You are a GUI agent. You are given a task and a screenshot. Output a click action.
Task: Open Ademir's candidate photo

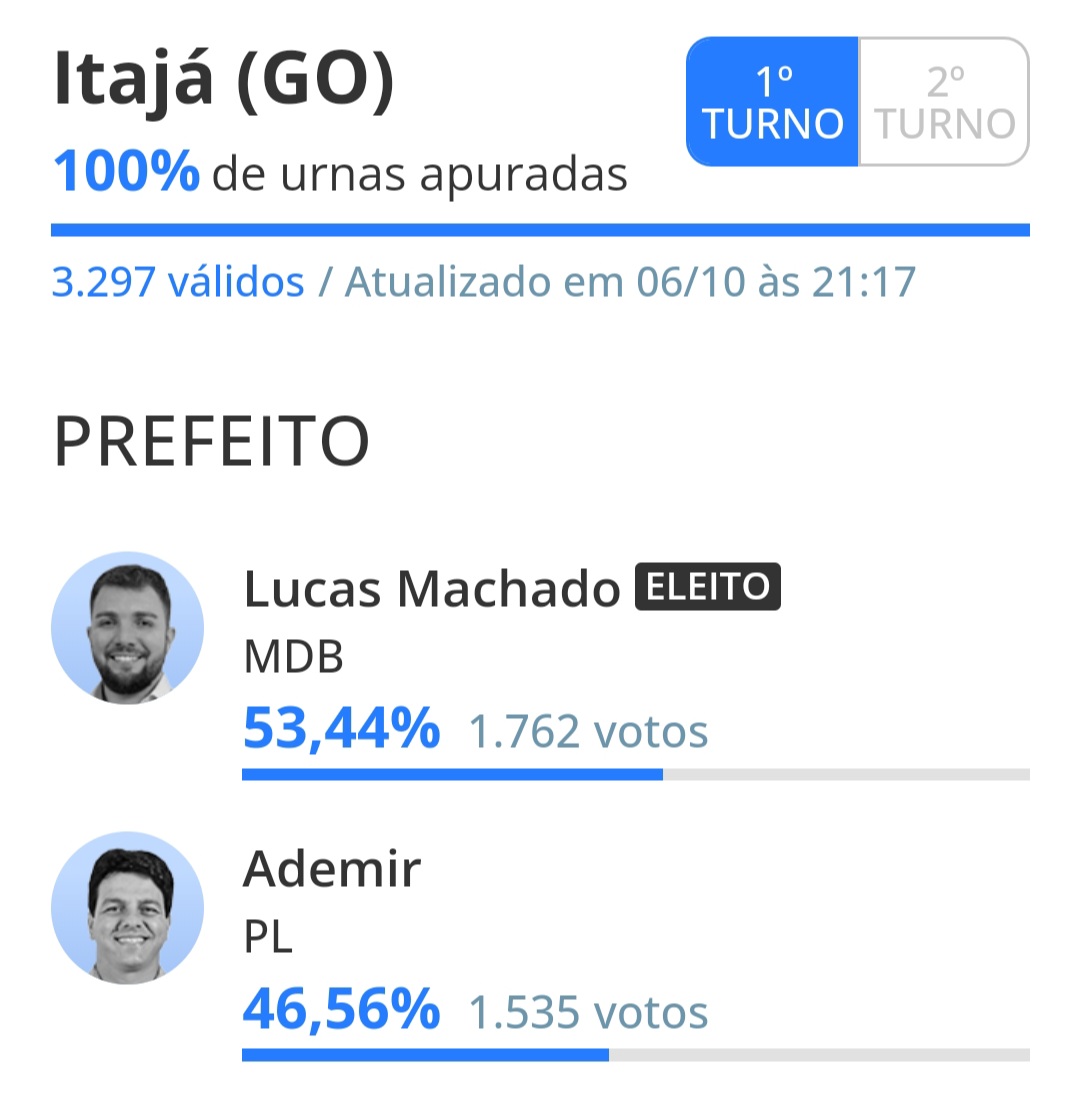[x=128, y=907]
